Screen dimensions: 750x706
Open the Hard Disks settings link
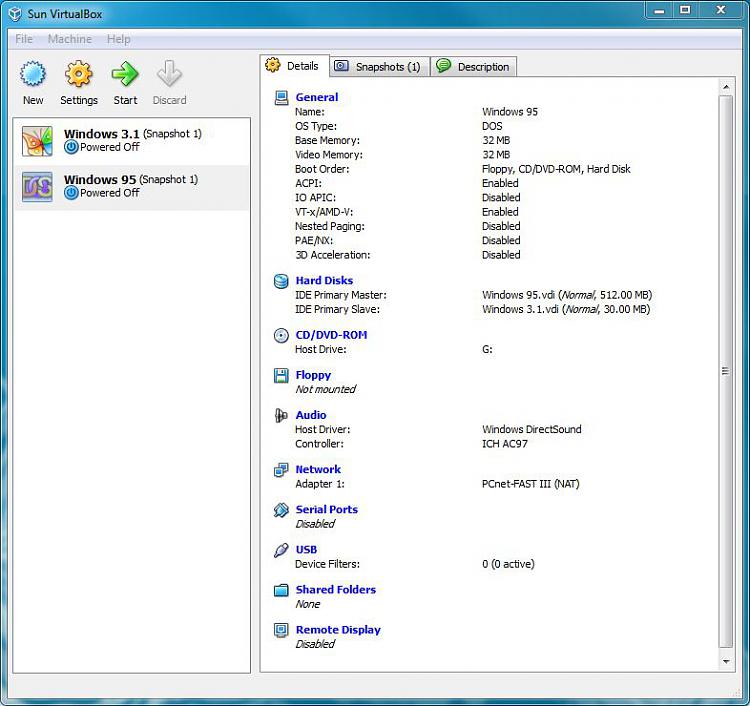coord(324,280)
